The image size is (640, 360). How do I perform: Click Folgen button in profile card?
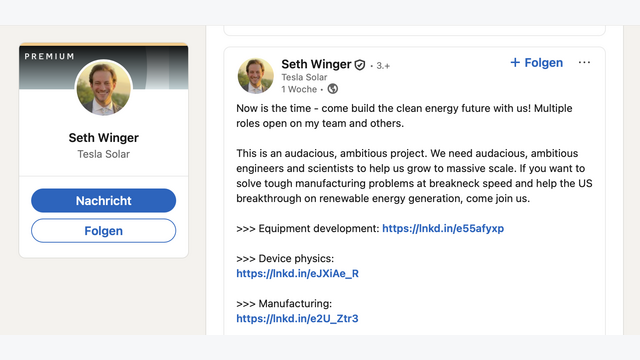[x=104, y=231]
